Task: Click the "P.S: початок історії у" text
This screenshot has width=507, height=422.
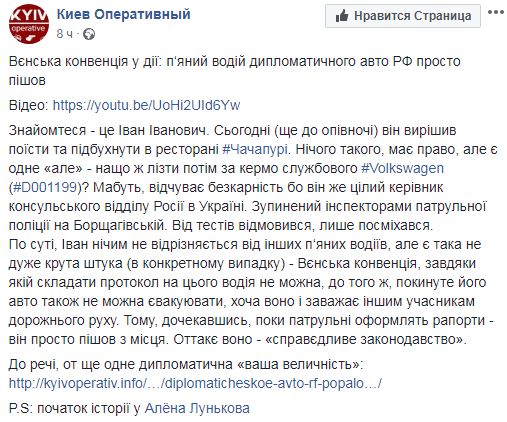Action: coord(75,408)
